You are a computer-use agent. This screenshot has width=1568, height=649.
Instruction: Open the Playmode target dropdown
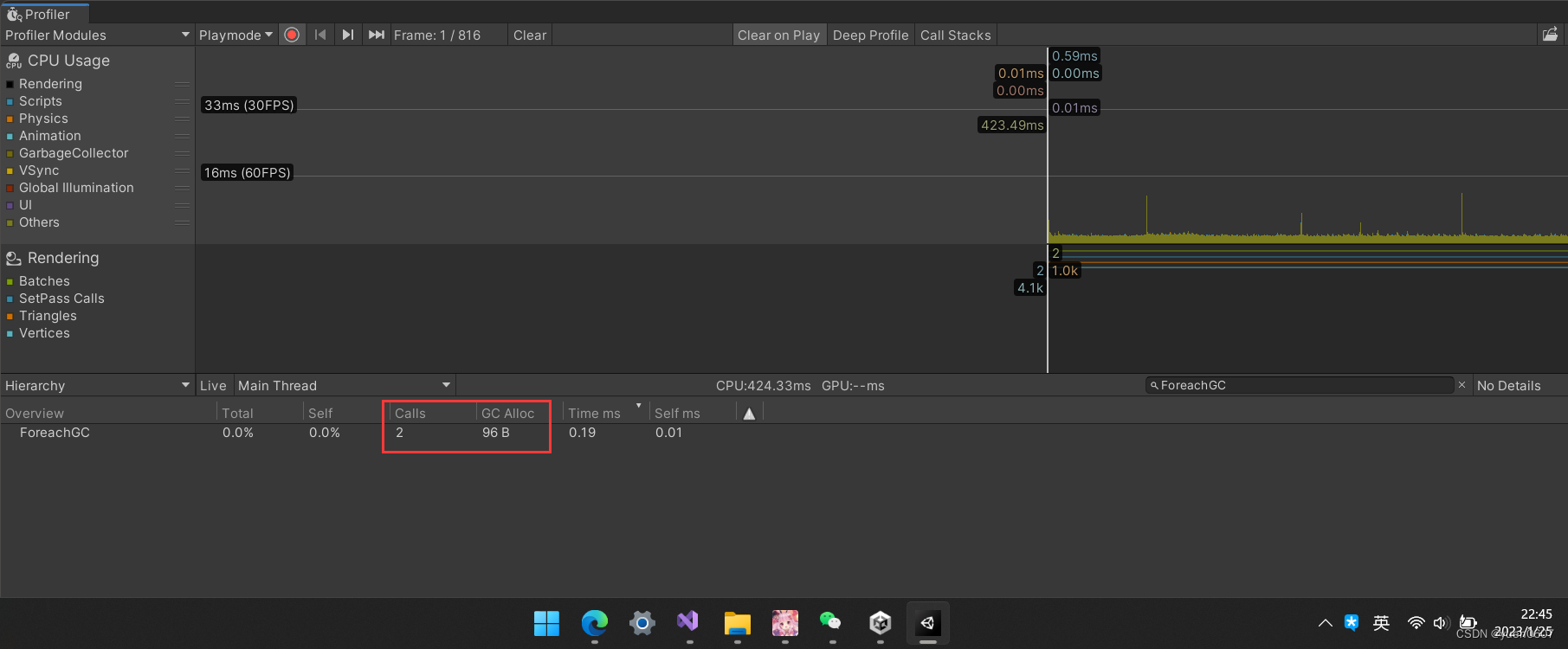click(236, 35)
